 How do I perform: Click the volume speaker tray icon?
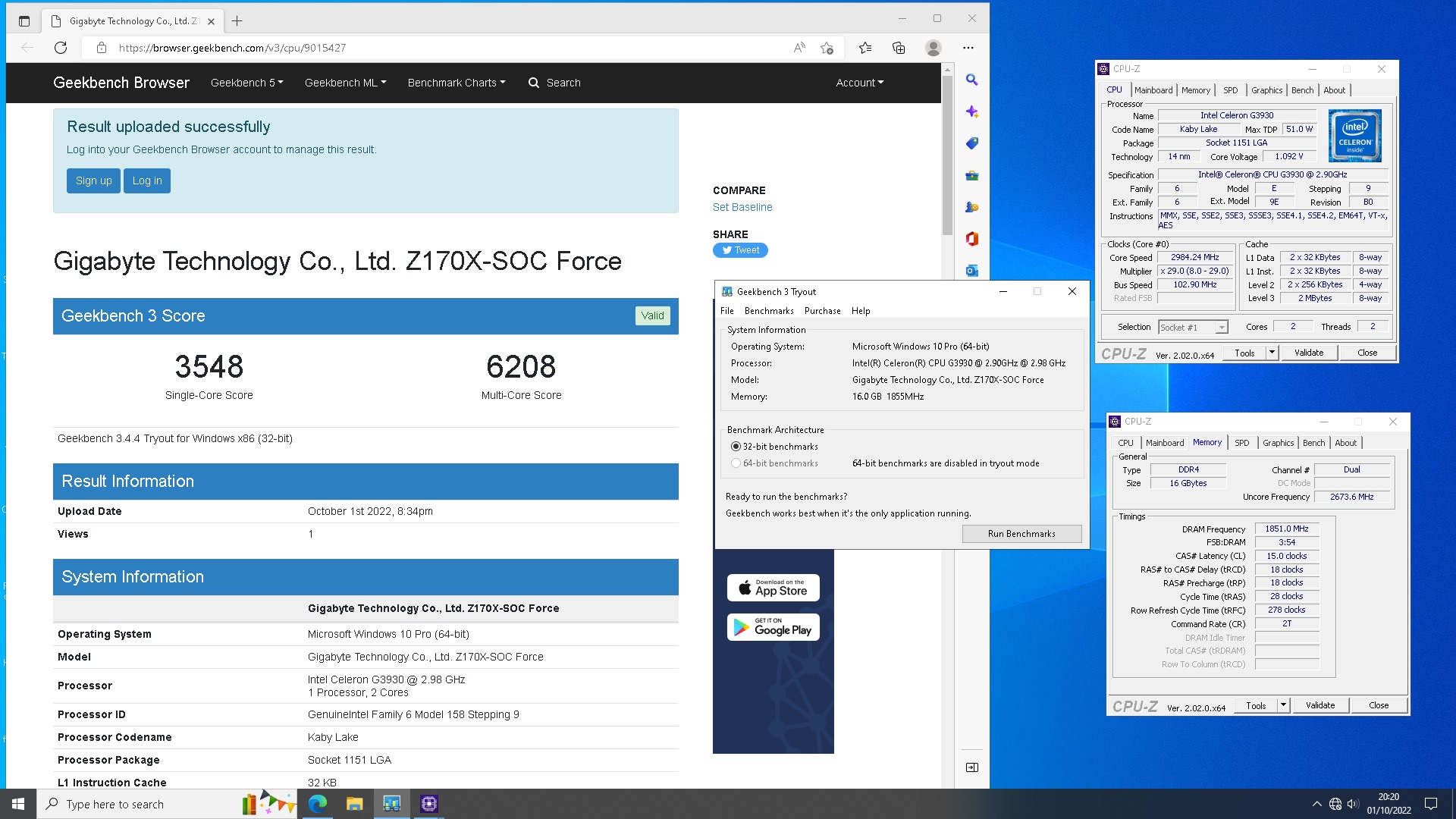[1353, 804]
